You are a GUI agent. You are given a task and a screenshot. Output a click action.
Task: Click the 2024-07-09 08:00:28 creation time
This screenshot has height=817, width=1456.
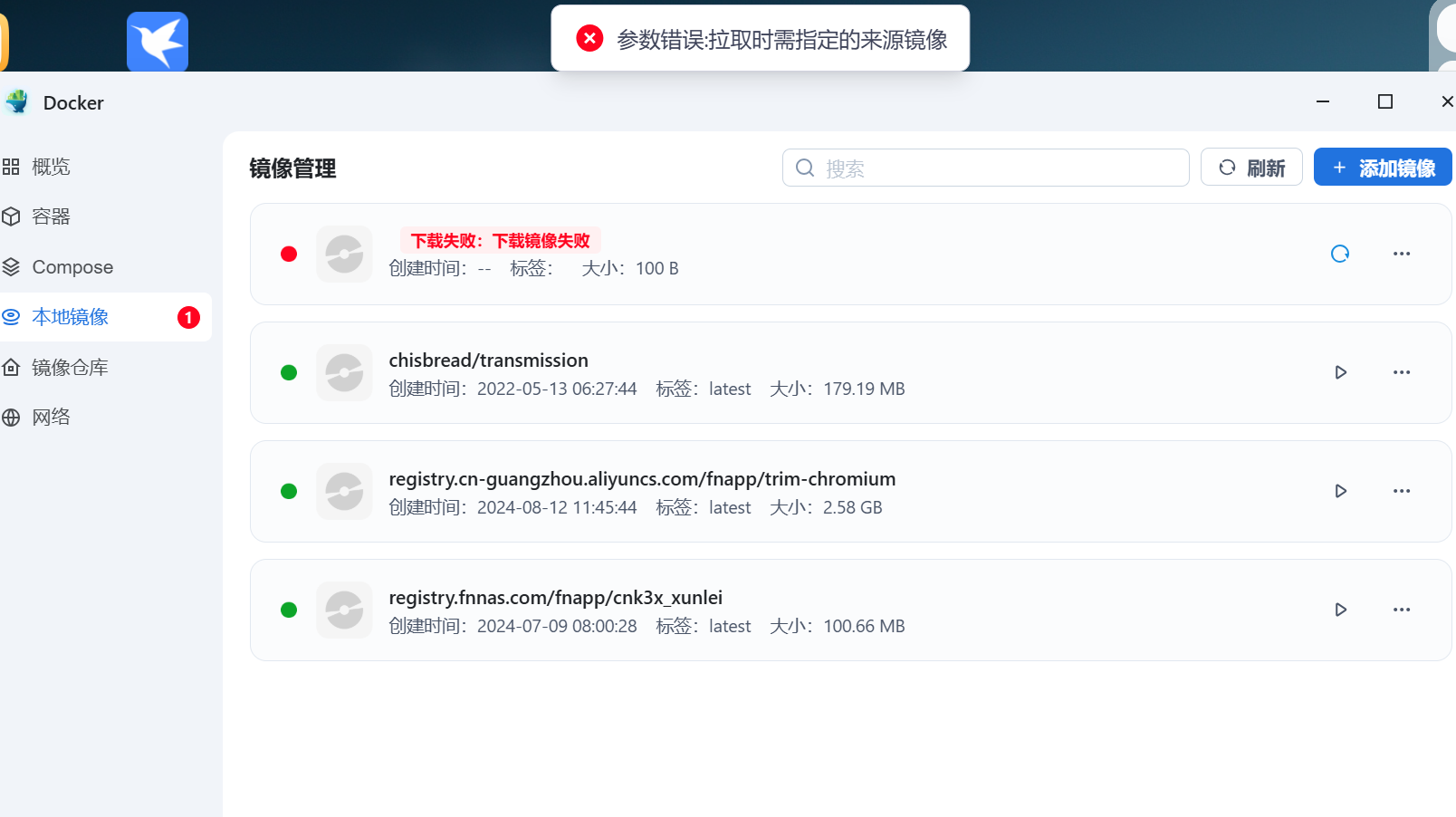click(557, 626)
